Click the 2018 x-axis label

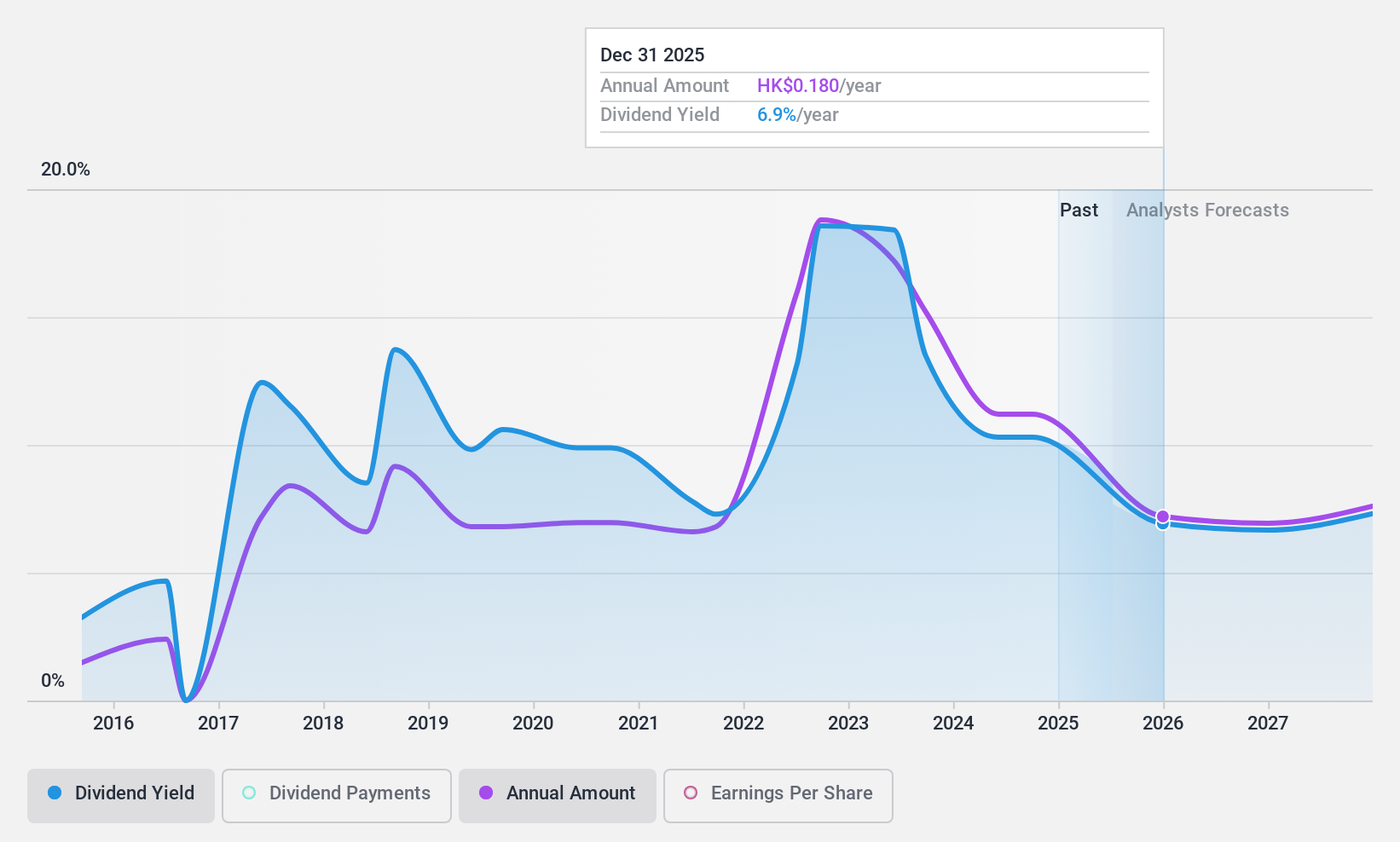coord(323,724)
